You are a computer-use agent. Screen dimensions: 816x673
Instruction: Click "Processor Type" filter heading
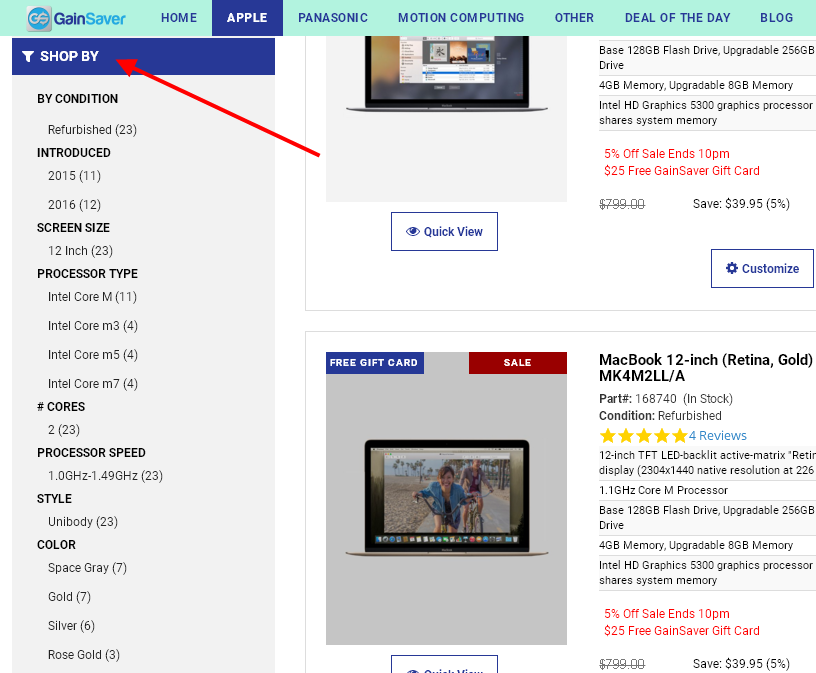coord(87,274)
